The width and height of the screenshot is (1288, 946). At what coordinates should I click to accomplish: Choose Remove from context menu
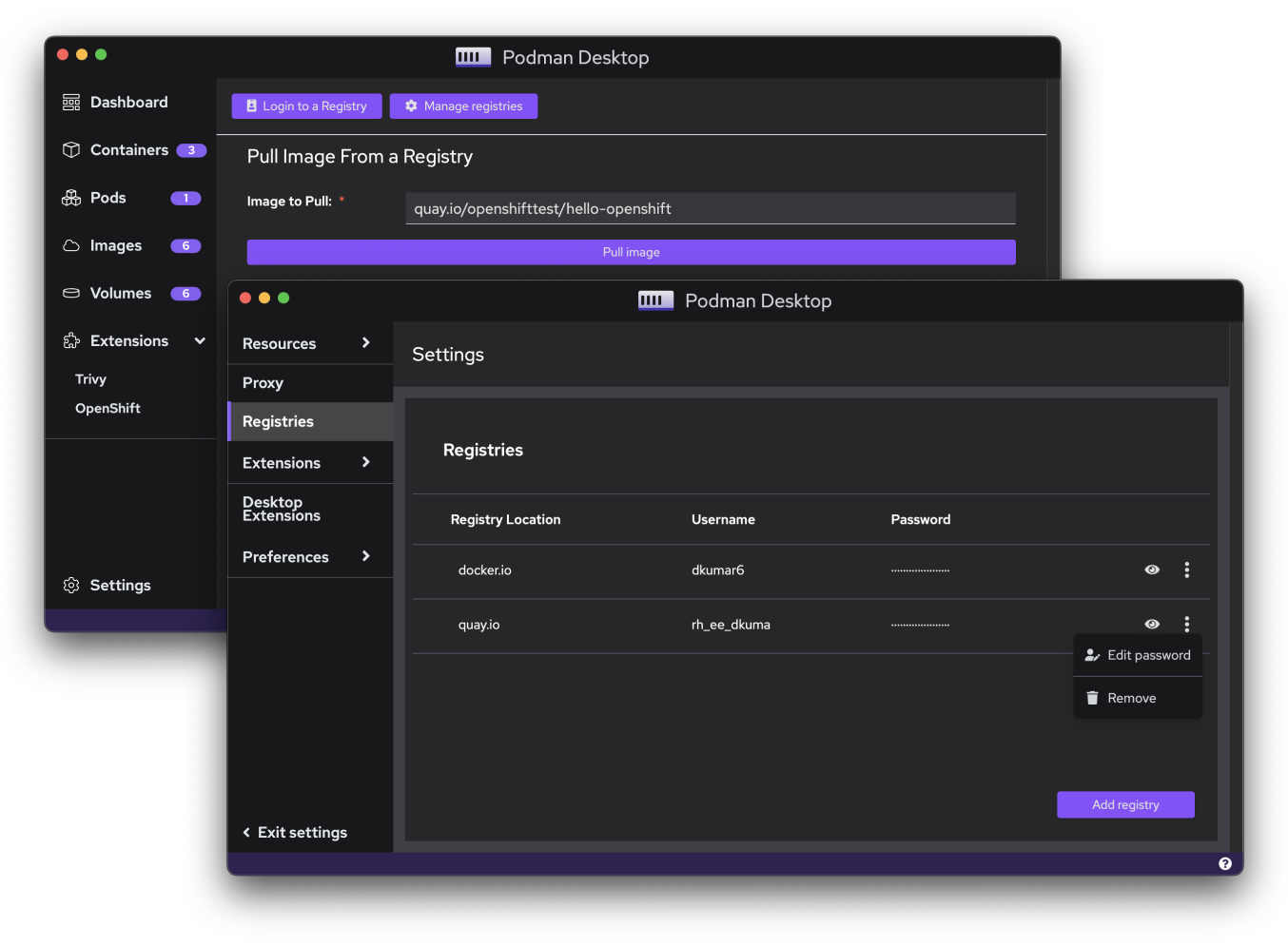coord(1138,698)
